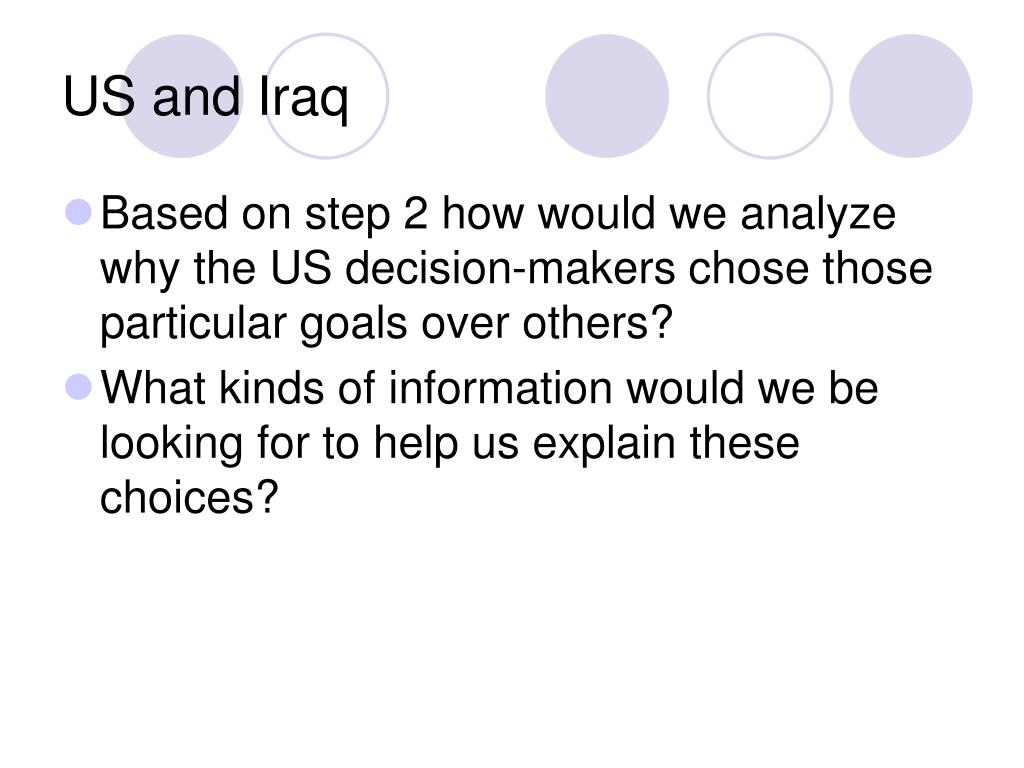Click the word 'Iraq' in the title
1024x768 pixels.
(304, 98)
